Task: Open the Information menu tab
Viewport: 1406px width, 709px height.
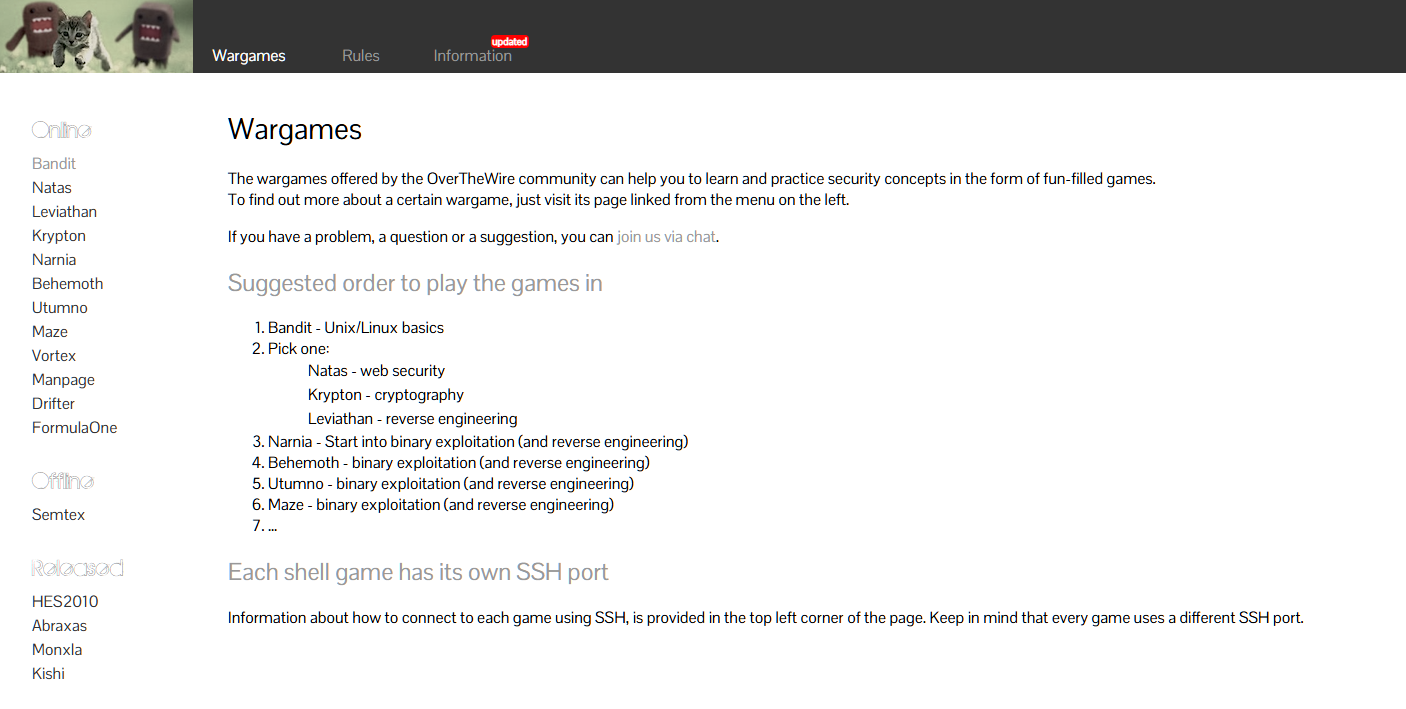Action: point(472,56)
